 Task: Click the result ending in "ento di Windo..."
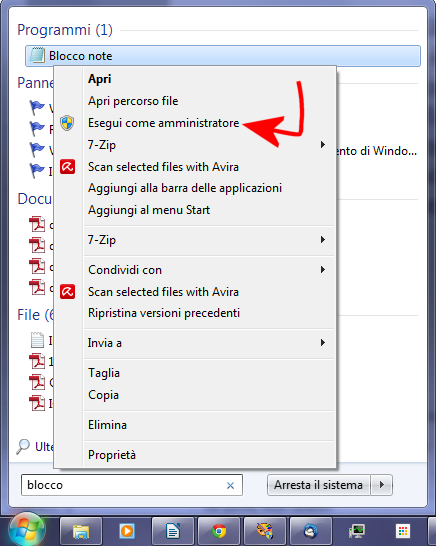[377, 151]
